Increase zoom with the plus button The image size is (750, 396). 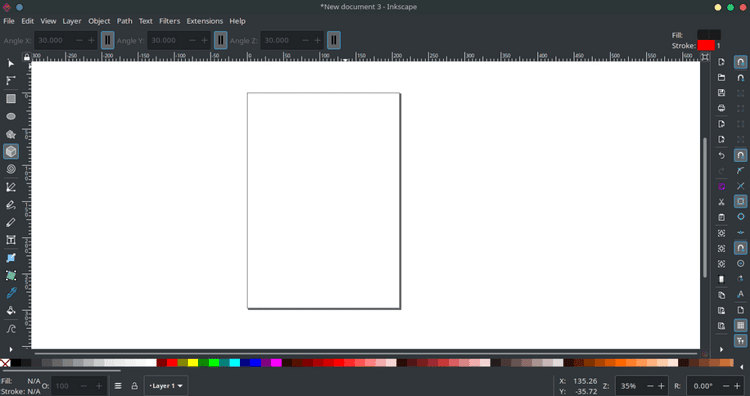click(661, 386)
